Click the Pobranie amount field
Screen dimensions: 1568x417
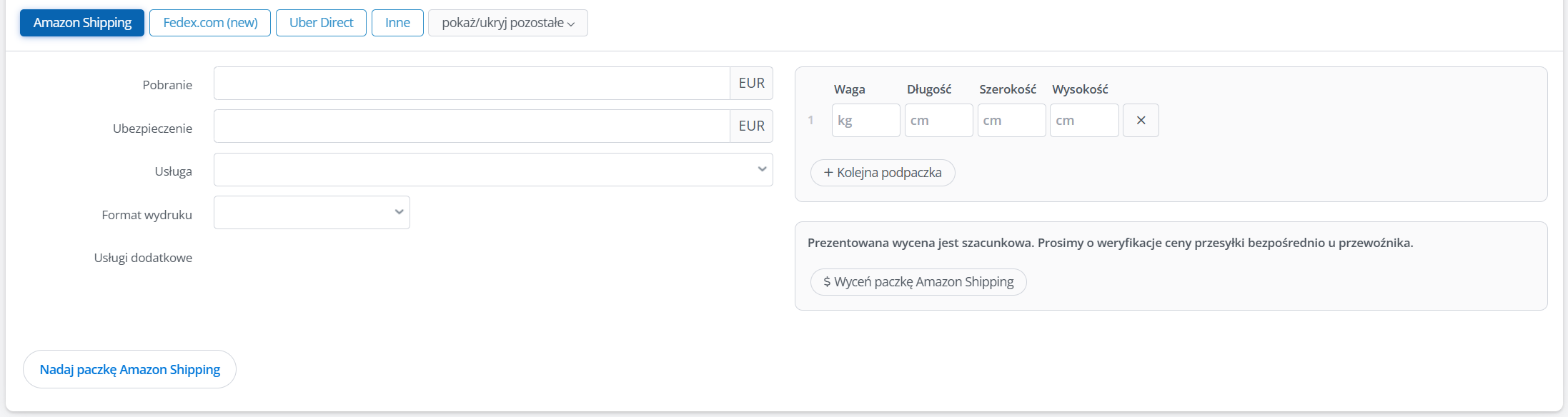coord(472,84)
